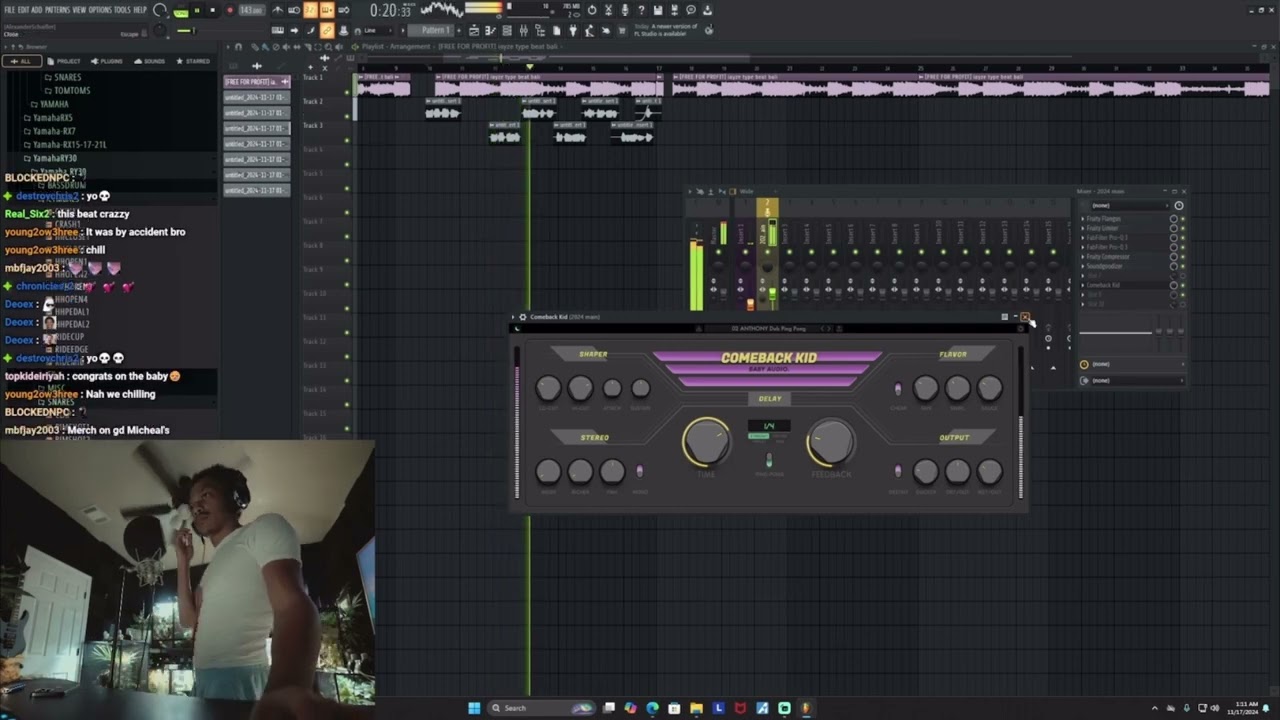The height and width of the screenshot is (720, 1280).
Task: Open Comeback Kid plugin options gear icon
Action: click(522, 317)
